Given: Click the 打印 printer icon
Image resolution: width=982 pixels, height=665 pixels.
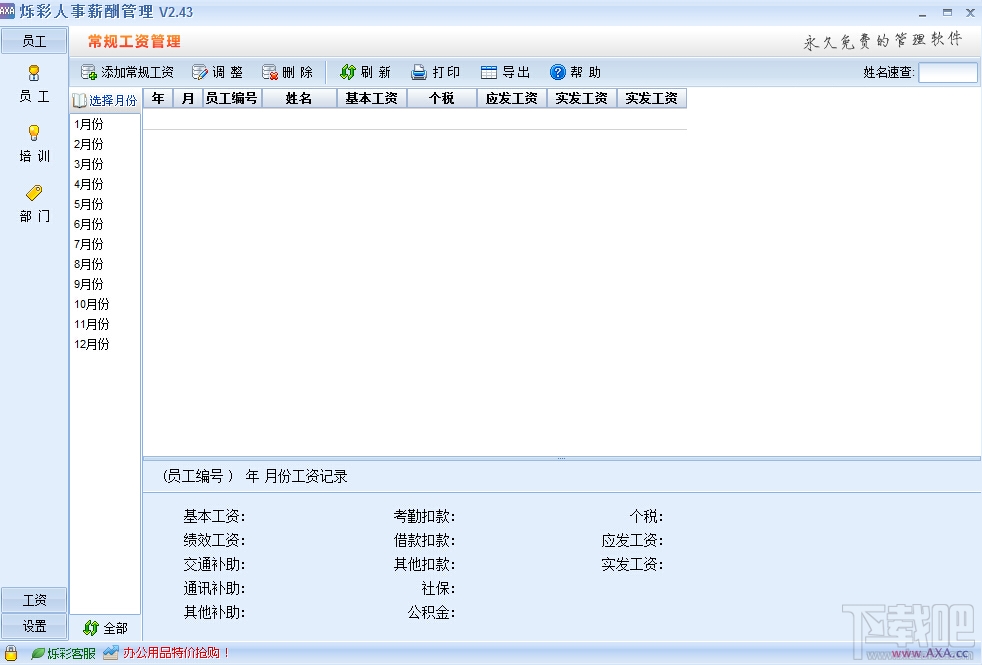Looking at the screenshot, I should 418,73.
